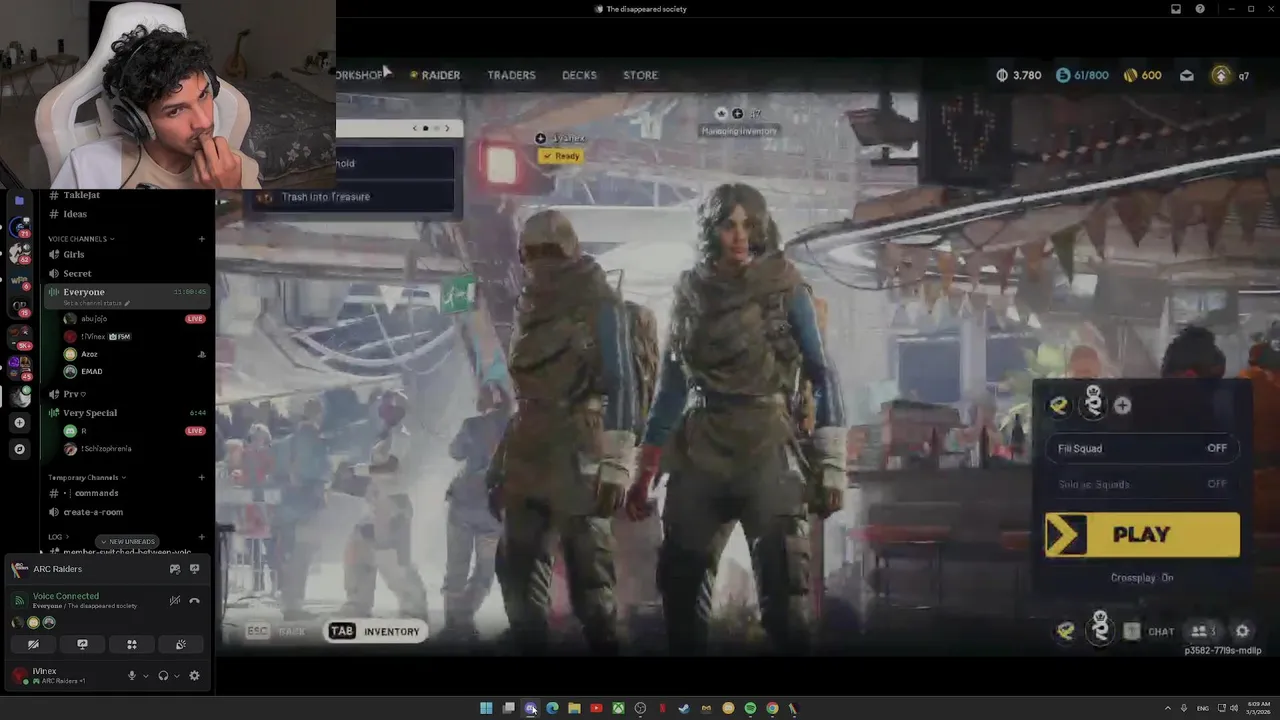
Task: Mute the Discord microphone
Action: tap(131, 676)
